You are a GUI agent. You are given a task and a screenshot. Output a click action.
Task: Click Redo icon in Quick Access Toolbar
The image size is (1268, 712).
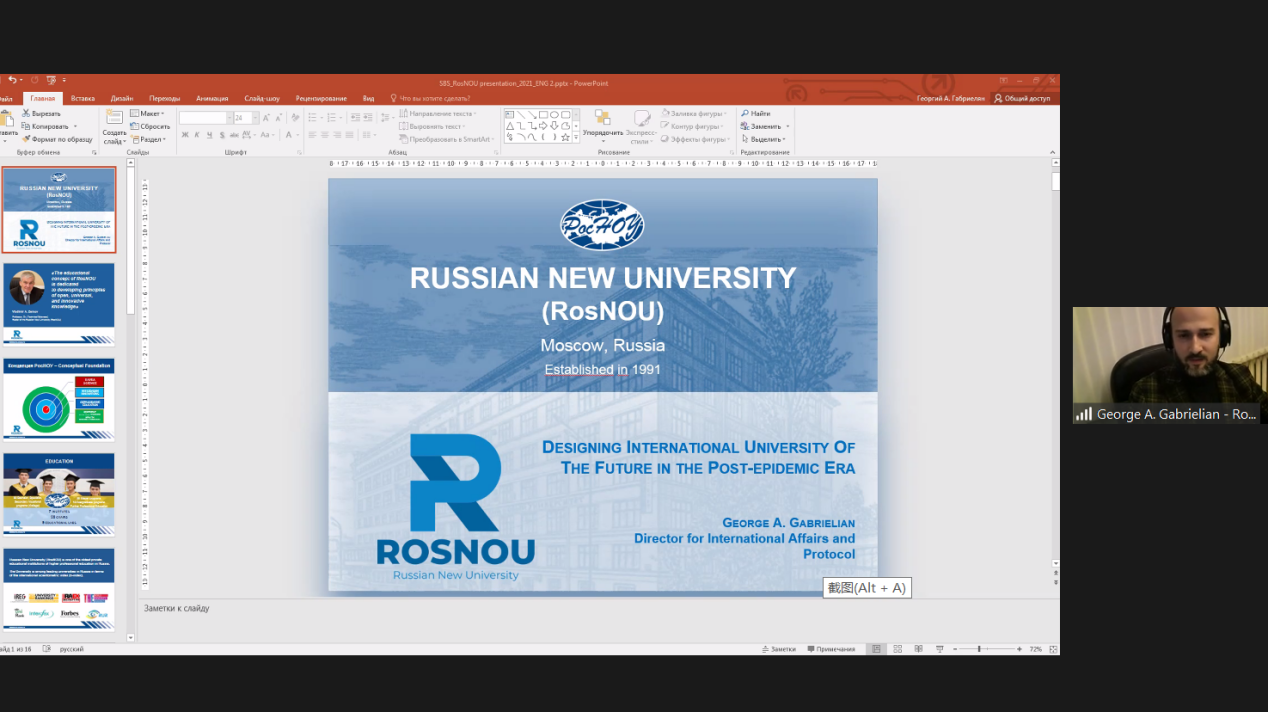click(34, 80)
